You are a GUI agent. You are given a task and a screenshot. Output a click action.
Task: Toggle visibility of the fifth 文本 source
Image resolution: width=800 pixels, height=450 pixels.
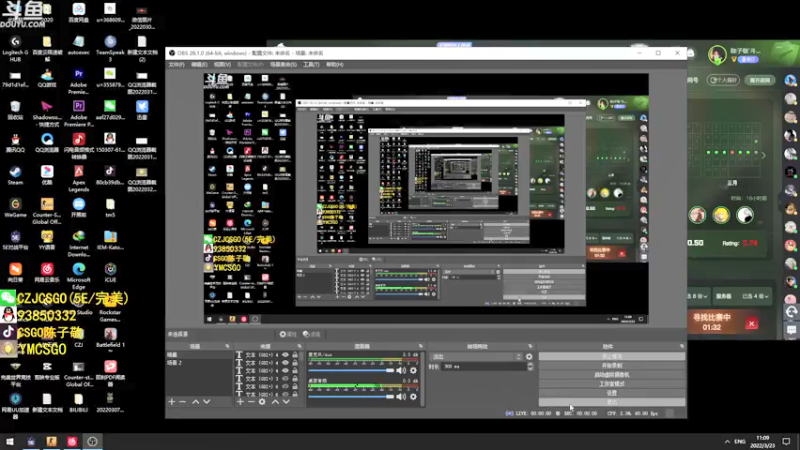pos(285,387)
